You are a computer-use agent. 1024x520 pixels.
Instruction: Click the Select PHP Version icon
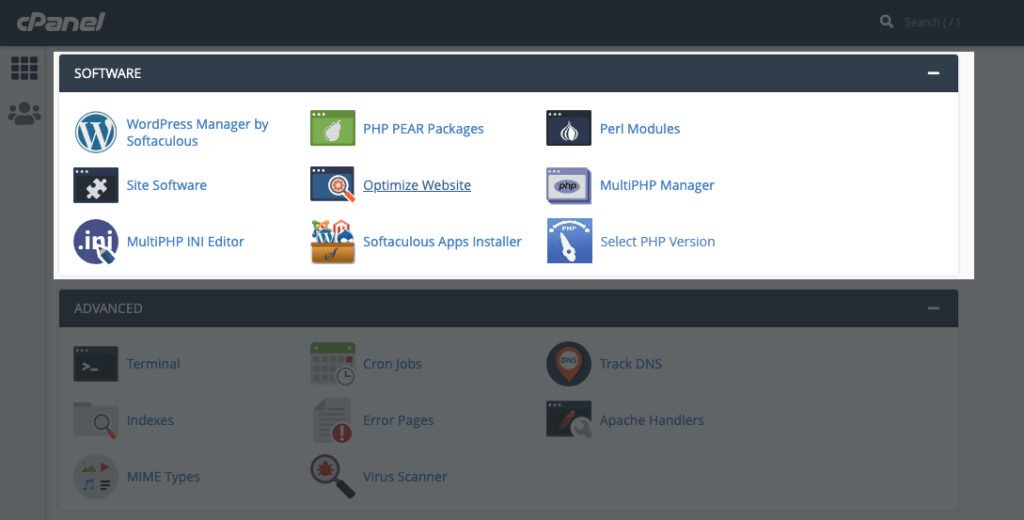click(569, 241)
